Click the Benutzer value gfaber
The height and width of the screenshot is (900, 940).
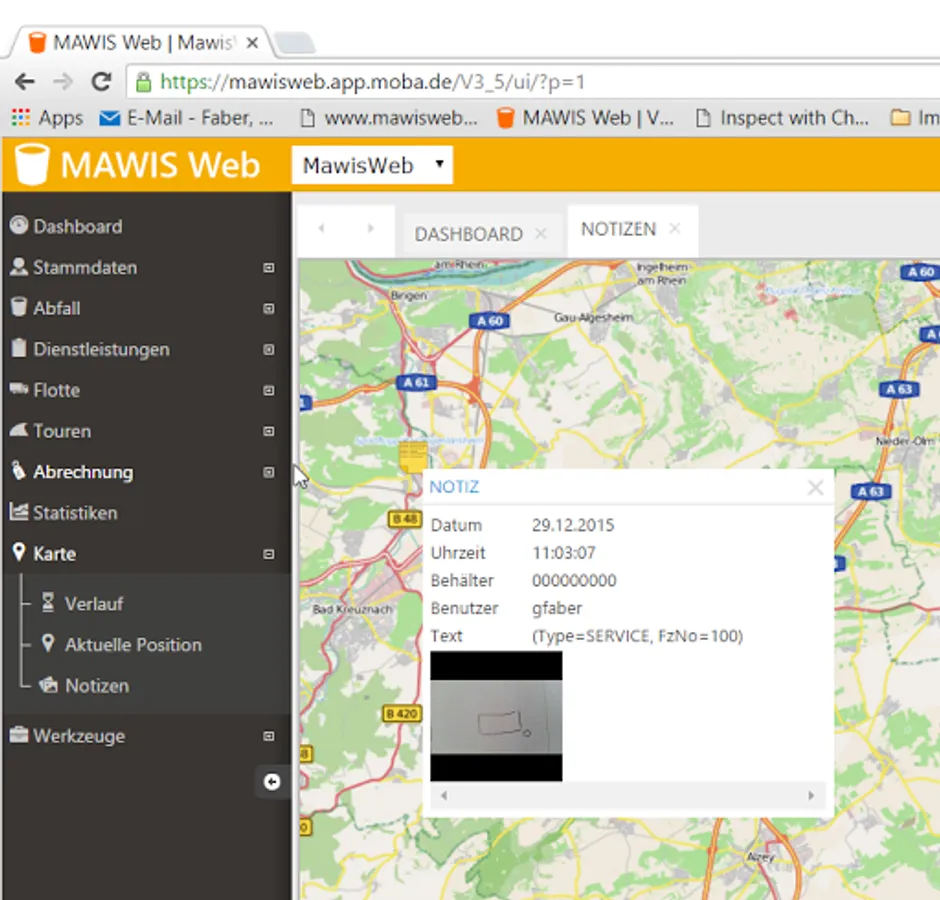click(x=557, y=609)
